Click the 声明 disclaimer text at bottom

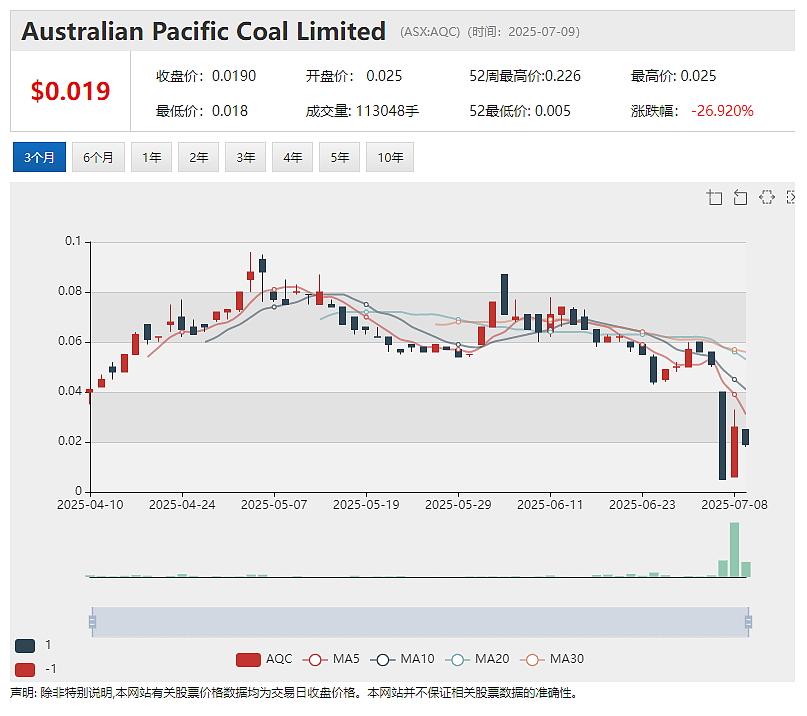click(x=293, y=693)
